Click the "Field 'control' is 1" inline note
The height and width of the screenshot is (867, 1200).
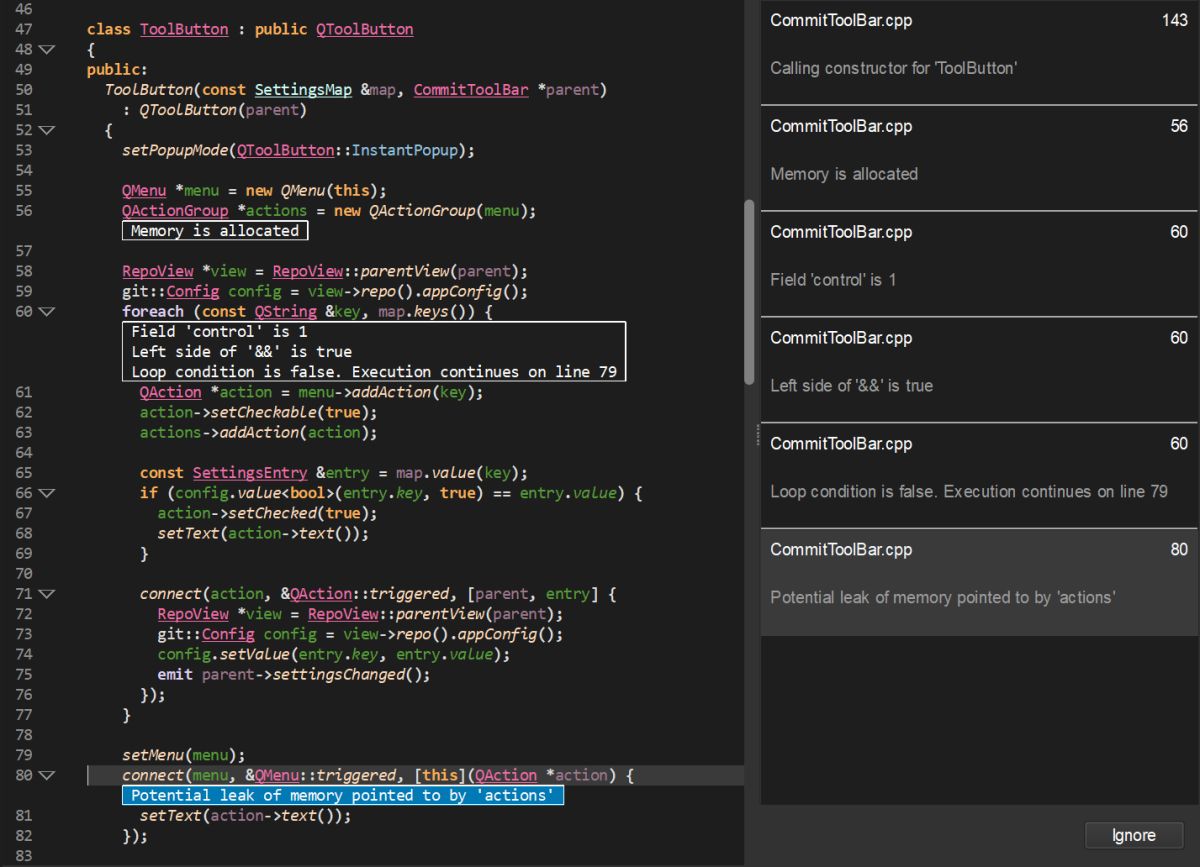click(x=219, y=331)
